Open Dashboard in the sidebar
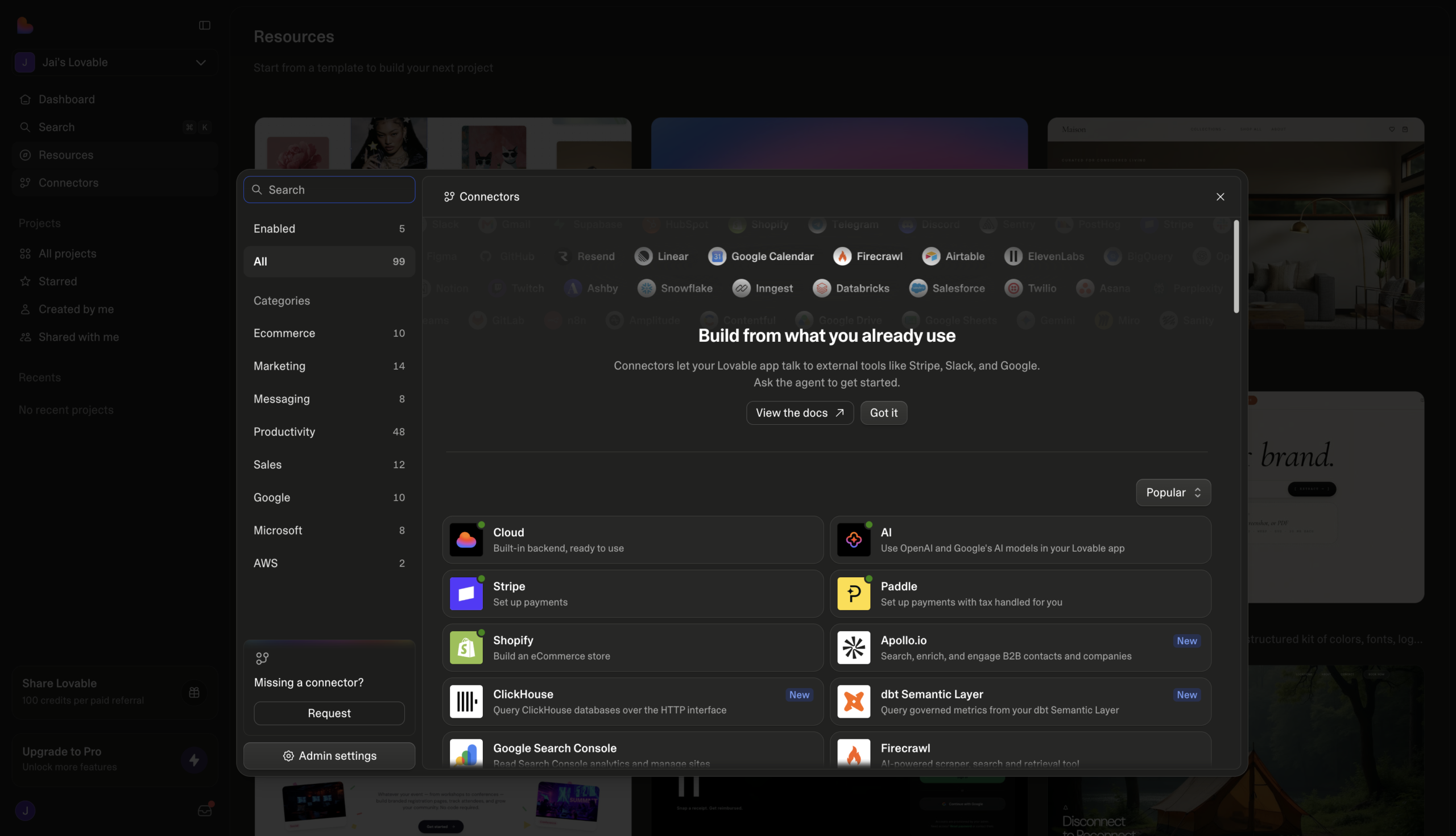The width and height of the screenshot is (1456, 836). pos(115,100)
